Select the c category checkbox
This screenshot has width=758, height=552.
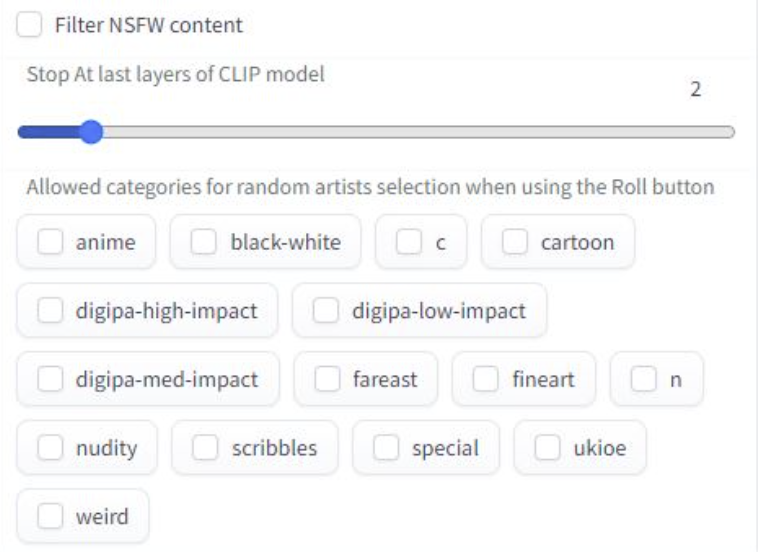point(408,242)
